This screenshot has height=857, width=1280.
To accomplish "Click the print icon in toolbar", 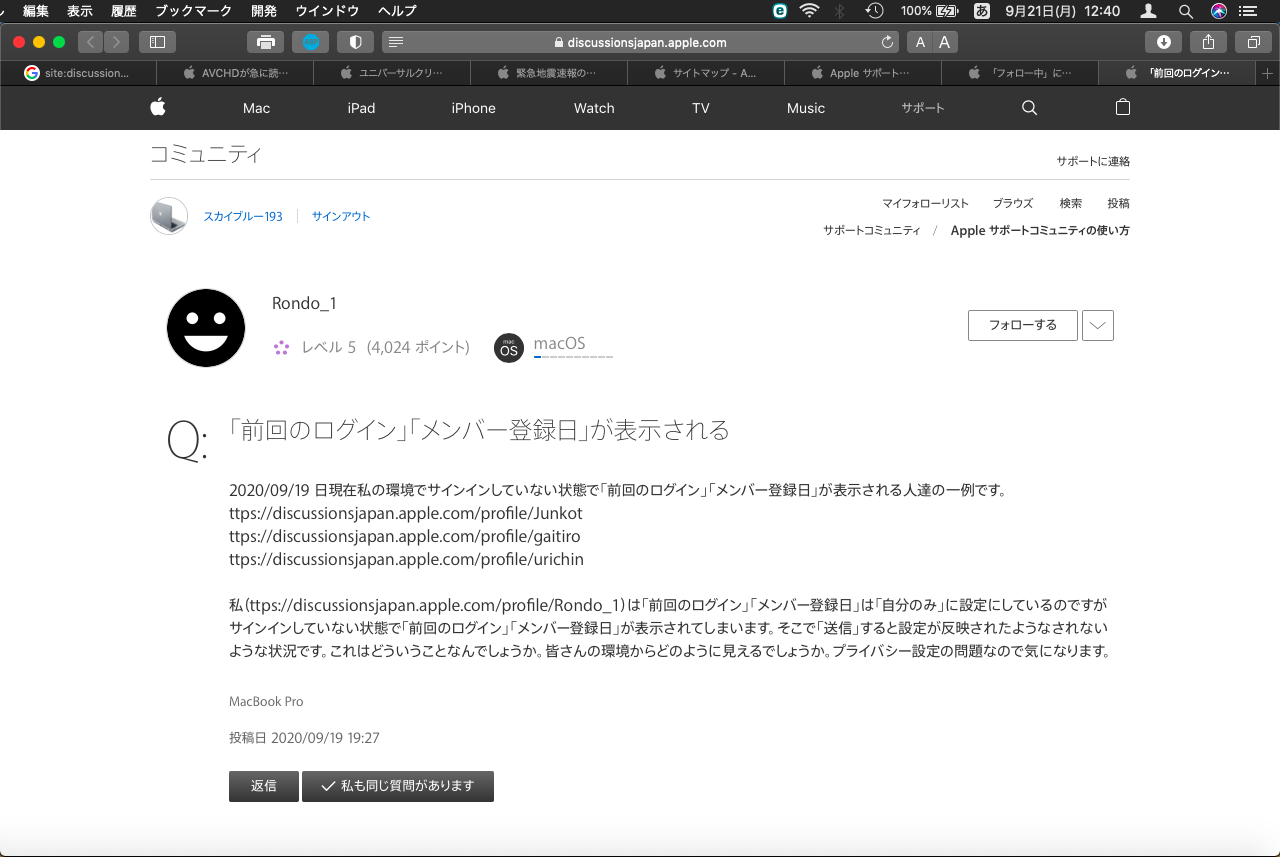I will (x=265, y=42).
